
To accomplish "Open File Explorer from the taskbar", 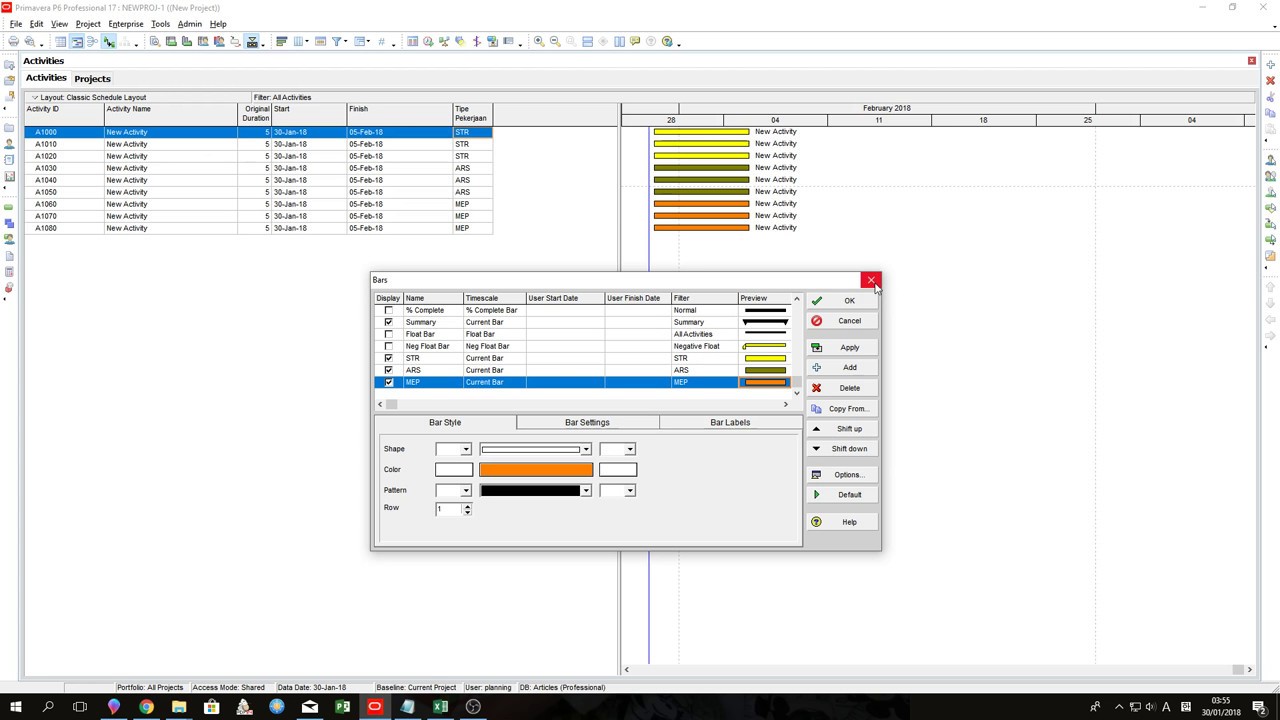I will [179, 707].
